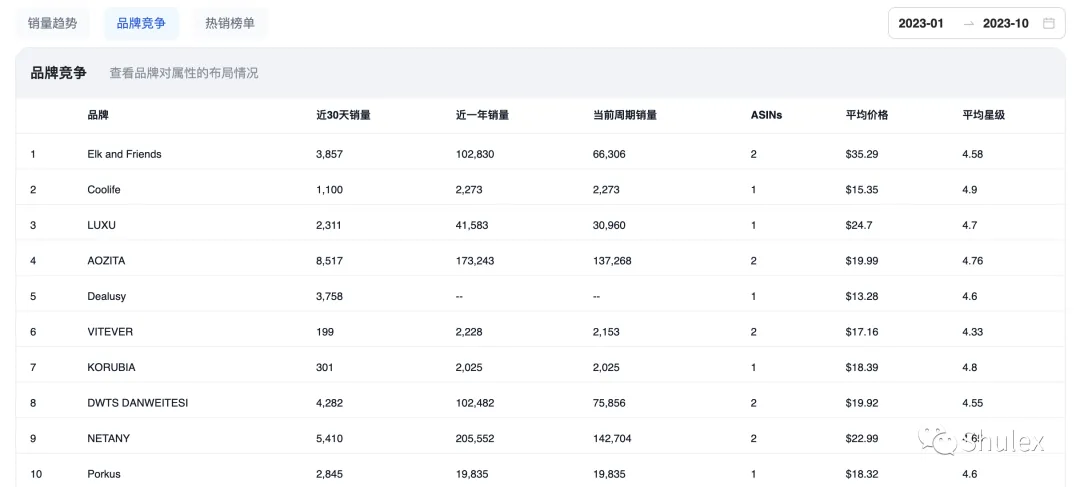
Task: Open the calendar icon in date range
Action: pyautogui.click(x=1048, y=23)
